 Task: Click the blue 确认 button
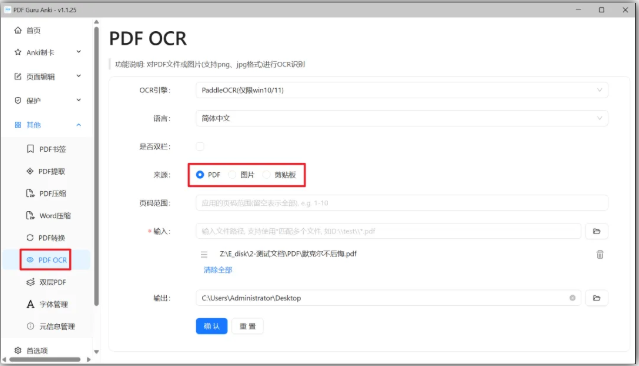pyautogui.click(x=212, y=326)
